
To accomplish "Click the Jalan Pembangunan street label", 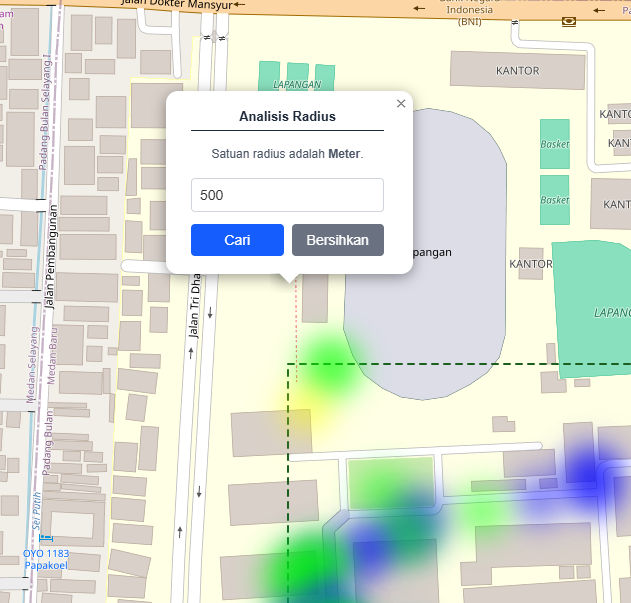I will coord(51,257).
